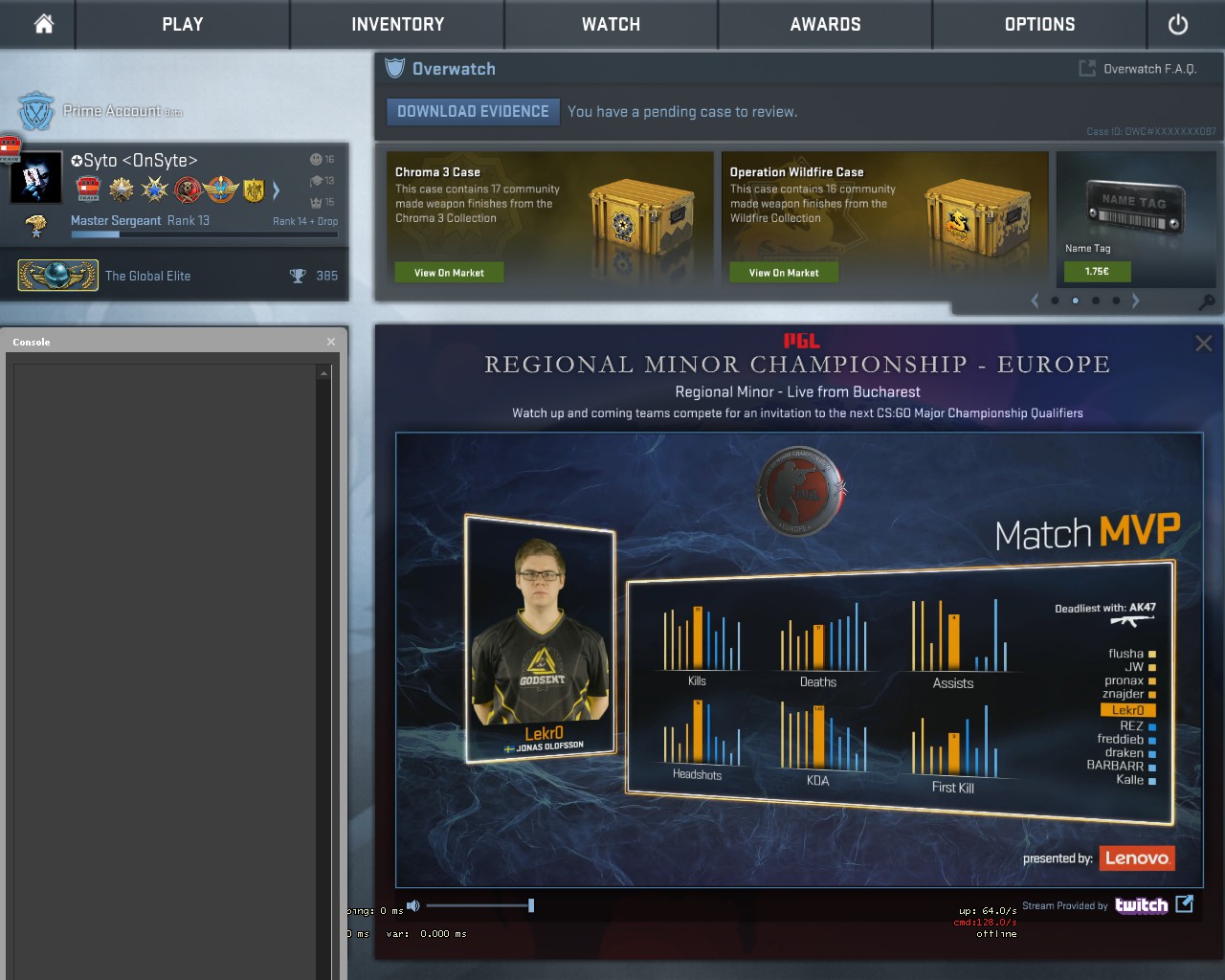The image size is (1225, 980).
Task: Click the Syto <OnSyte> player name
Action: point(134,160)
